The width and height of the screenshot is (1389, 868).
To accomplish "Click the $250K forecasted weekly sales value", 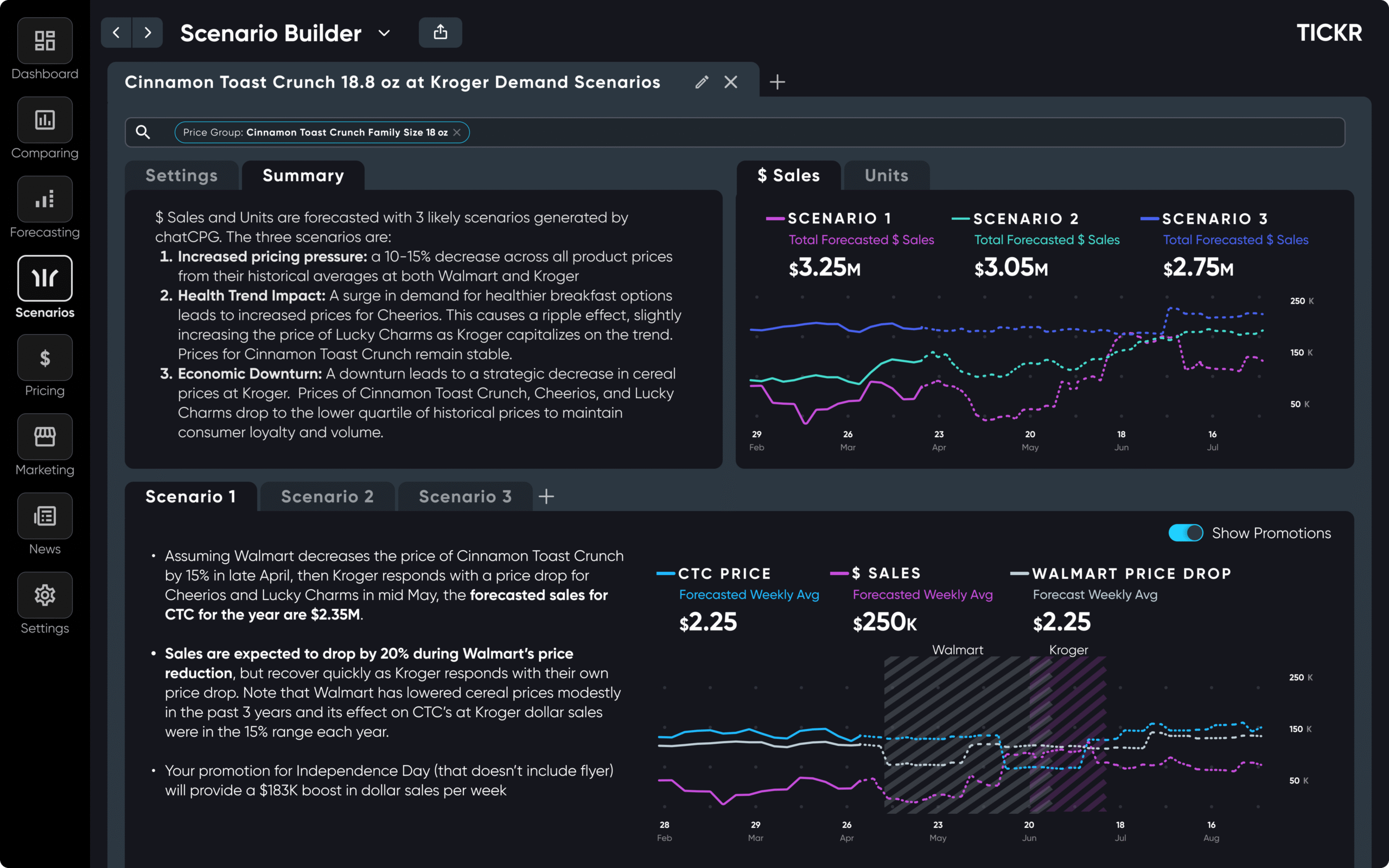I will click(x=884, y=622).
